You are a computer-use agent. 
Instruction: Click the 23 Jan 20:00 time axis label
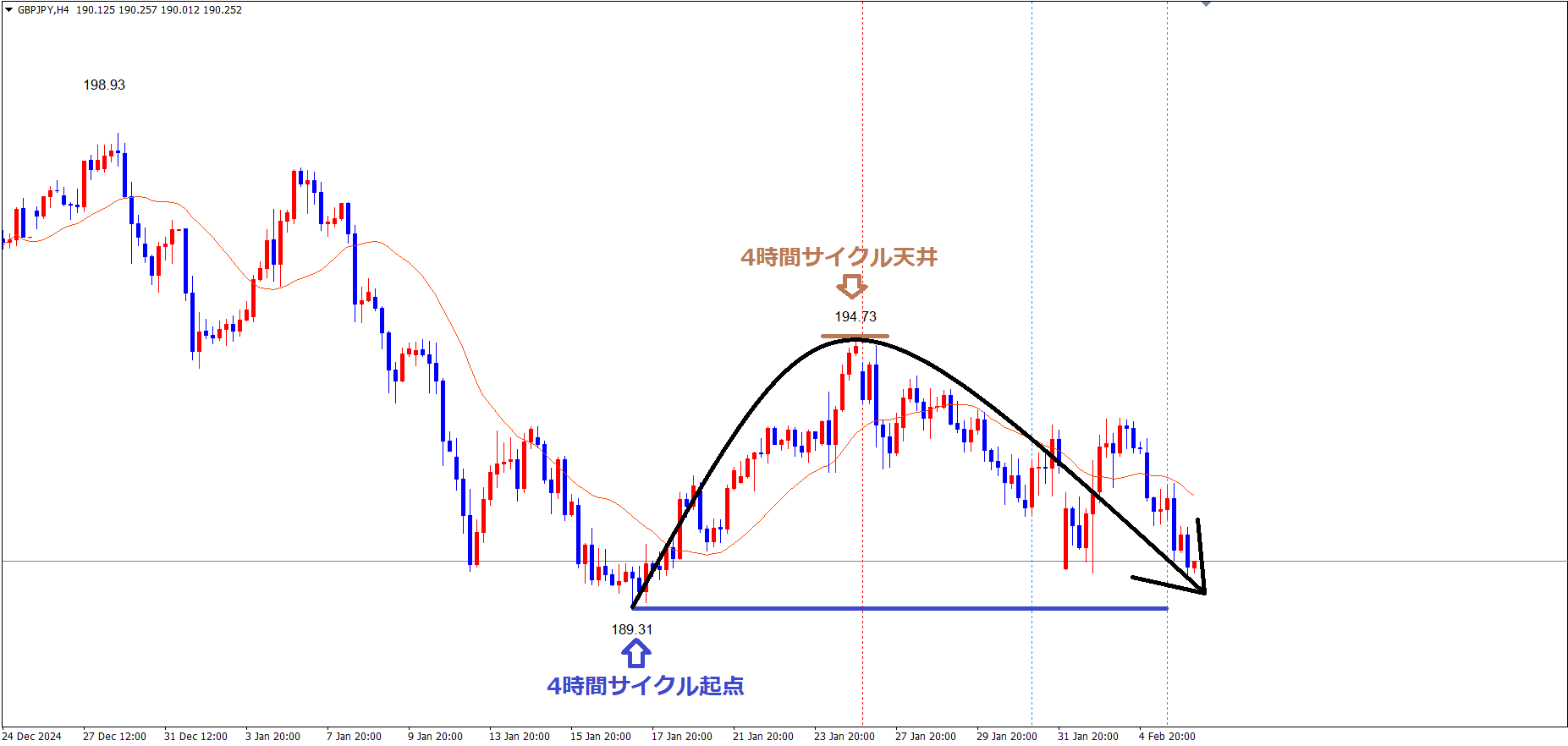click(844, 737)
